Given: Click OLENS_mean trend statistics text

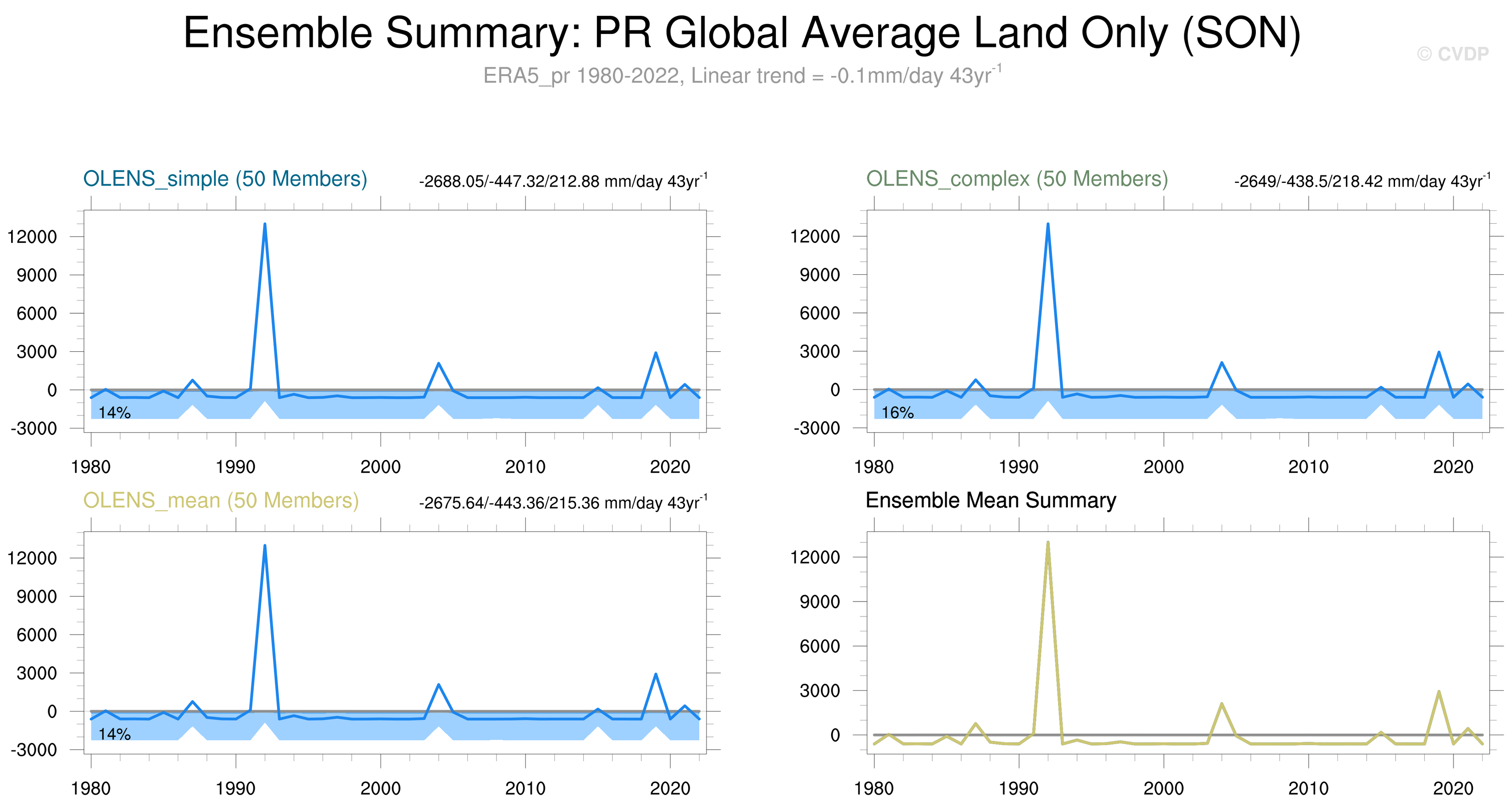Looking at the screenshot, I should (x=563, y=502).
